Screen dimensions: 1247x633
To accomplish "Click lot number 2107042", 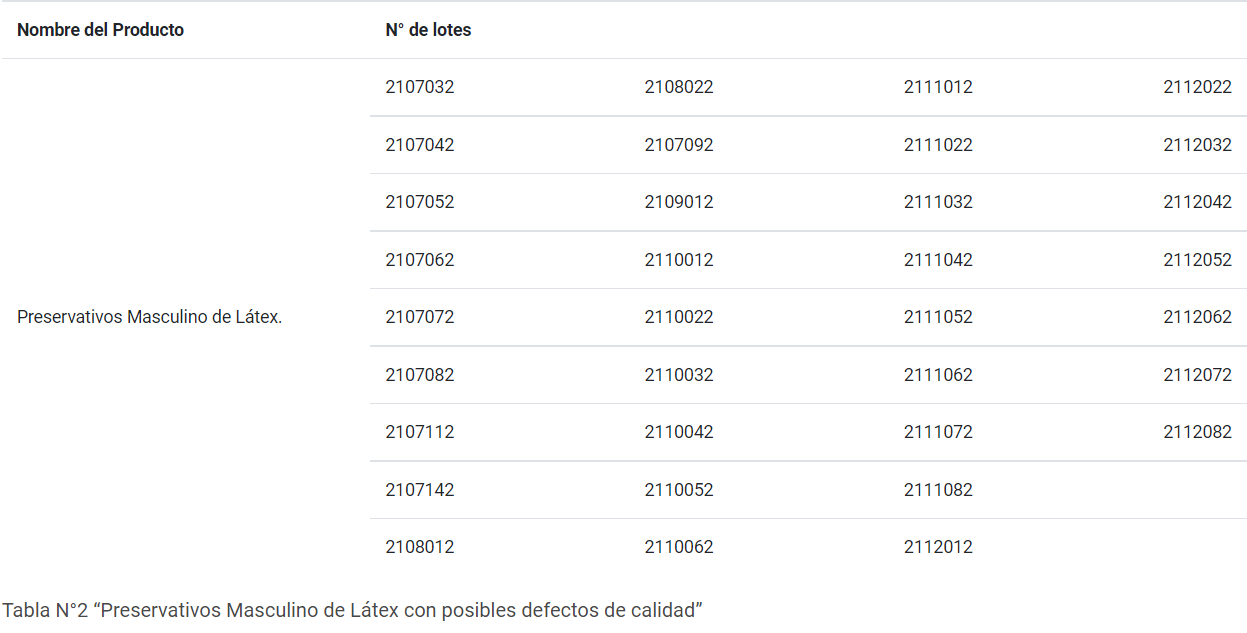I will coord(420,145).
